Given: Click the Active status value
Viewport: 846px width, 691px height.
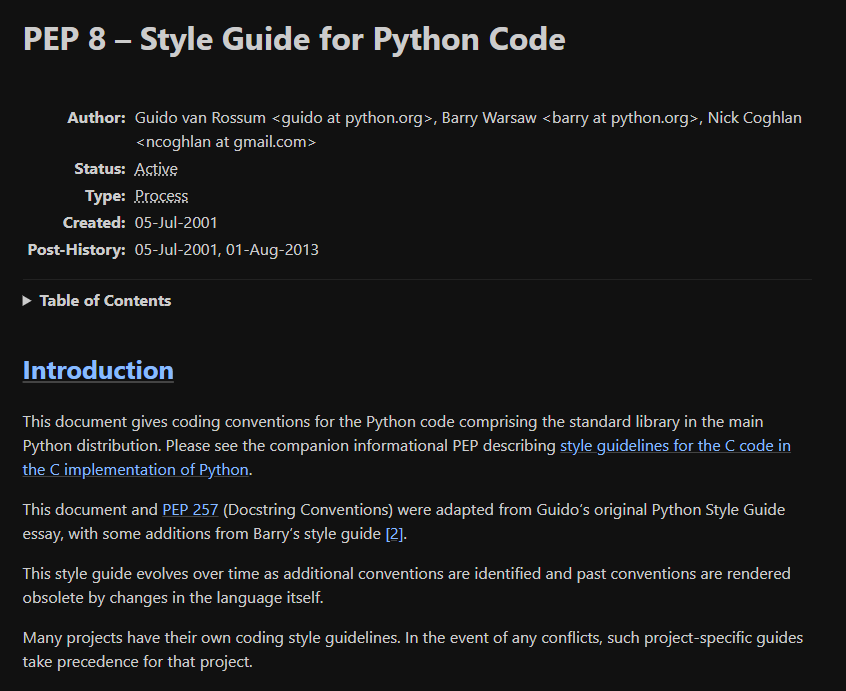Looking at the screenshot, I should click(156, 169).
